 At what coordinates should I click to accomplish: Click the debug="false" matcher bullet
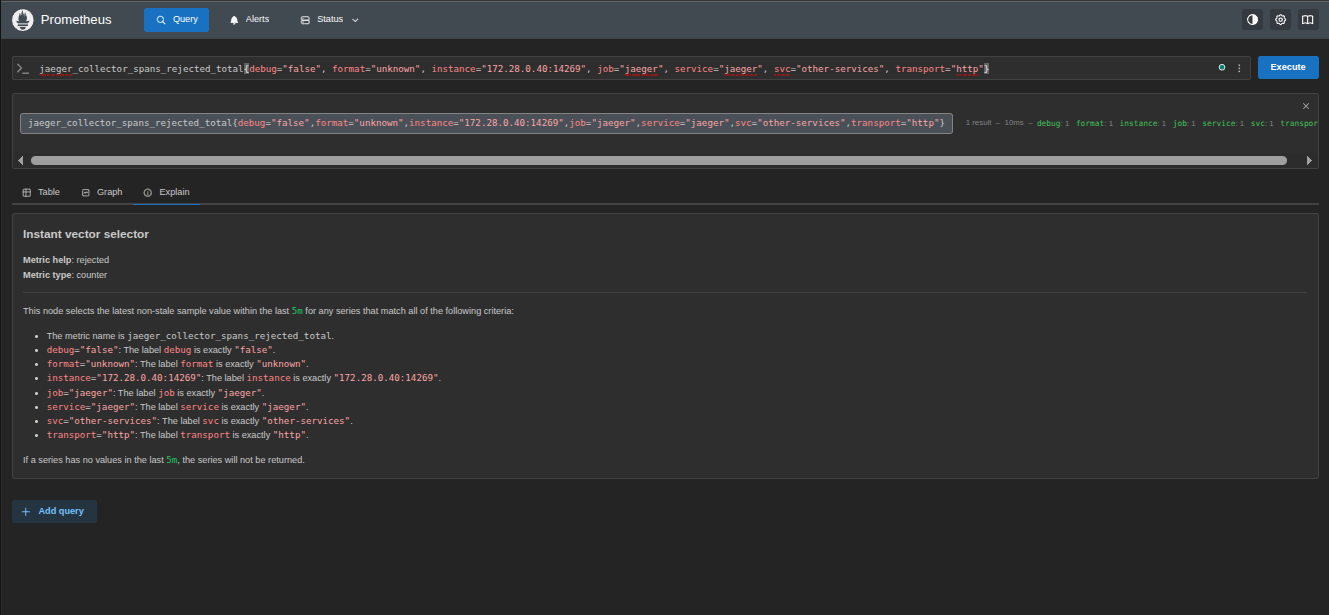(x=161, y=350)
